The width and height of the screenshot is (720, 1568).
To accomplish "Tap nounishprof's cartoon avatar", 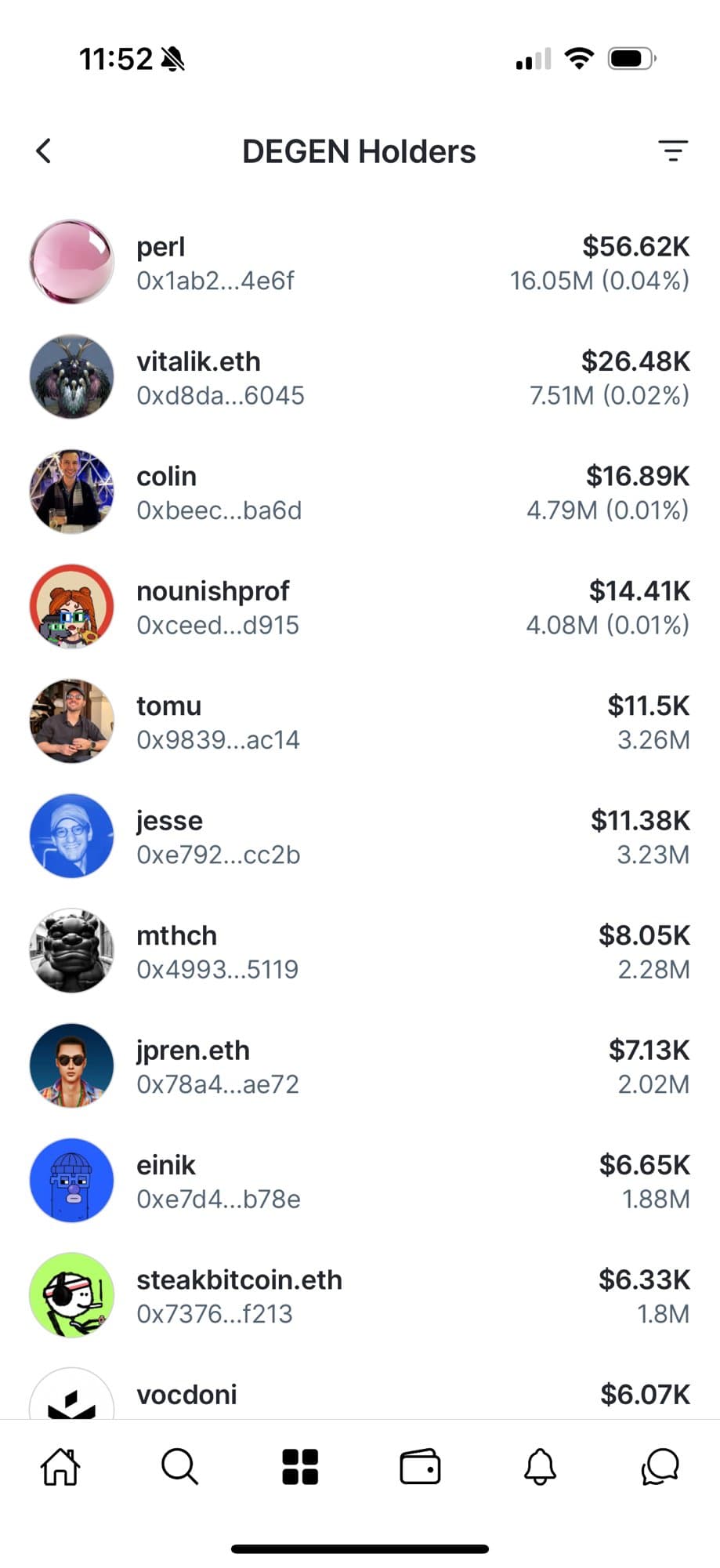I will 71,607.
